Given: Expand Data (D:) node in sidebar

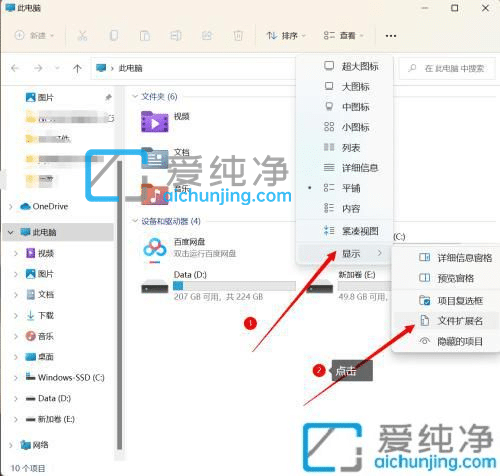Looking at the screenshot, I should point(16,398).
